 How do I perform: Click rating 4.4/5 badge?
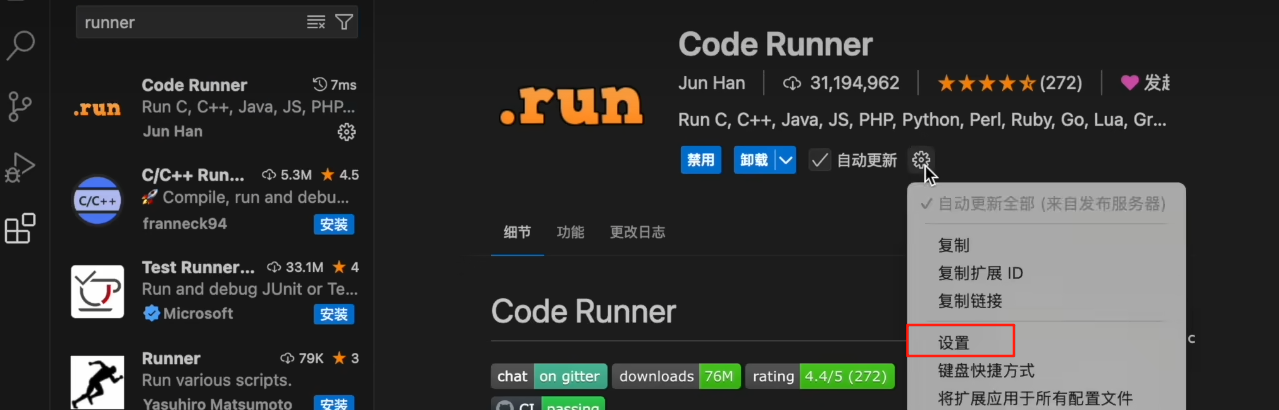click(x=819, y=376)
